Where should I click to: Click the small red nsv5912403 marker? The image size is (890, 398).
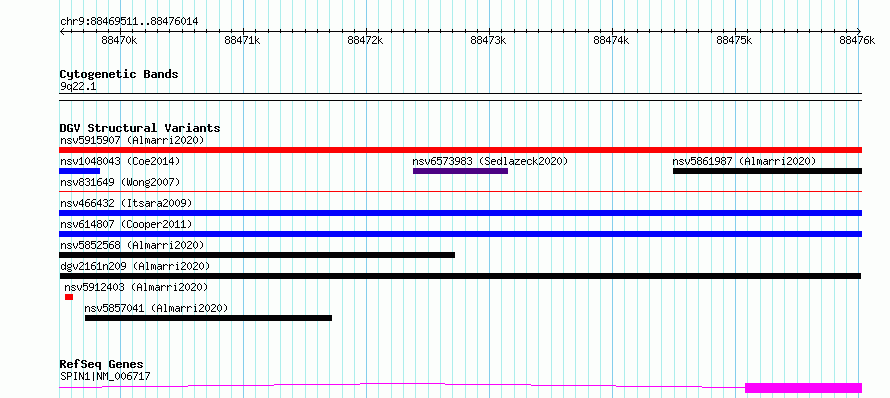tap(69, 297)
